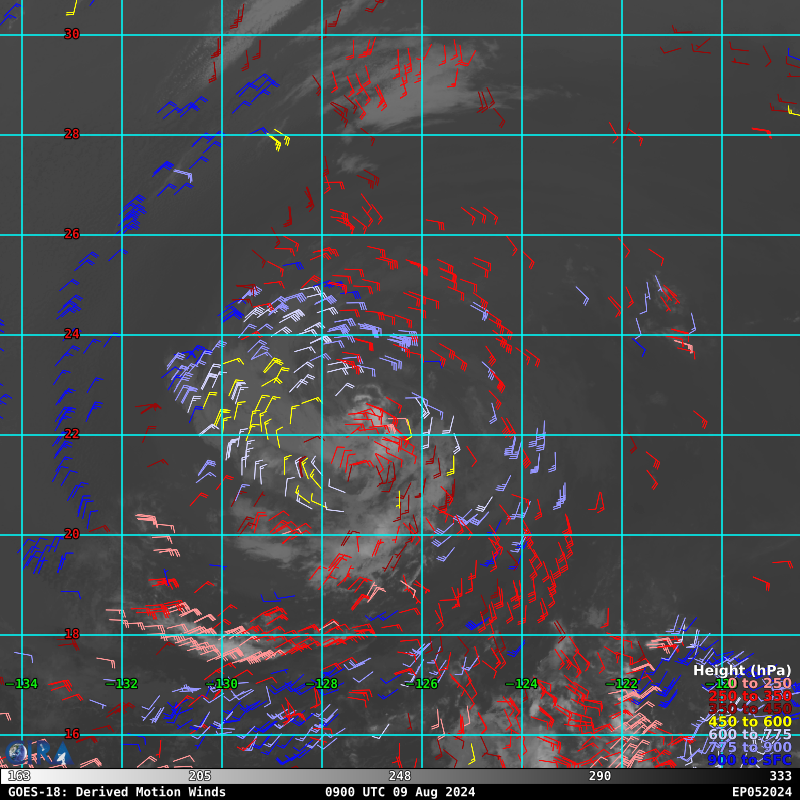Click the EP052024 storm identifier
The image size is (800, 800).
tap(761, 792)
